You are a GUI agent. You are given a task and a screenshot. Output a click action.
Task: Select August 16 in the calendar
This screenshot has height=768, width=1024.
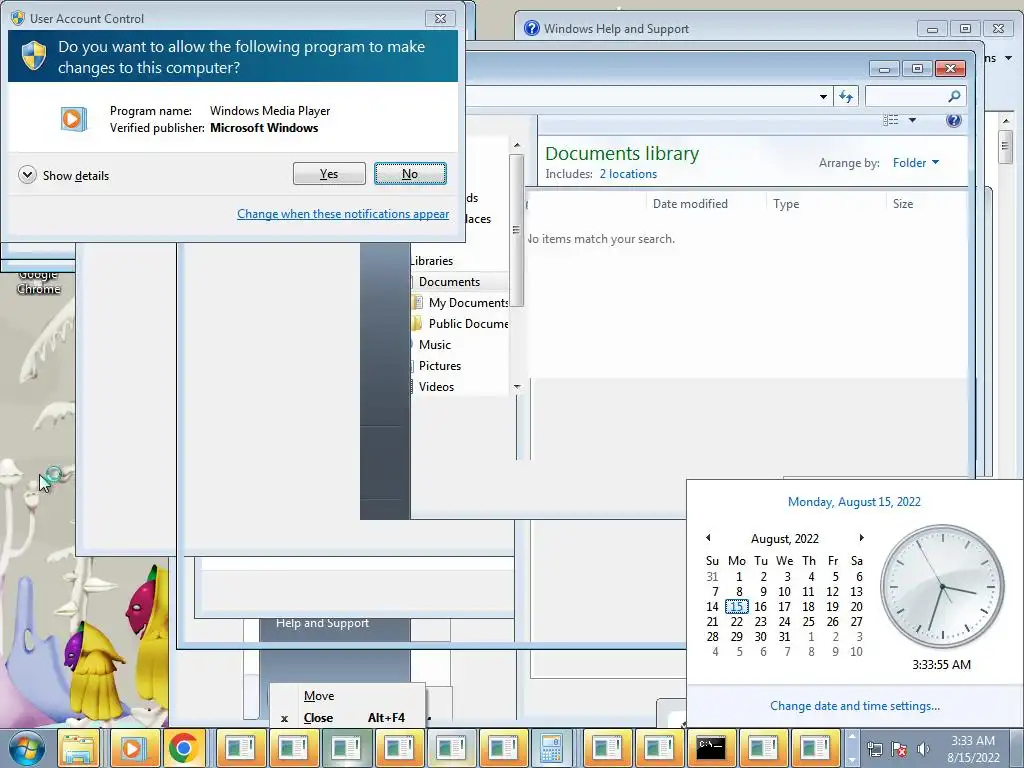point(760,607)
